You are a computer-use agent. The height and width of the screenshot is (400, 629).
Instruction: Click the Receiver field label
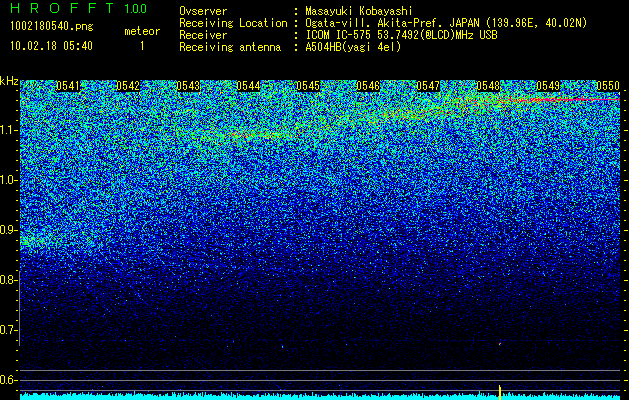pos(203,35)
